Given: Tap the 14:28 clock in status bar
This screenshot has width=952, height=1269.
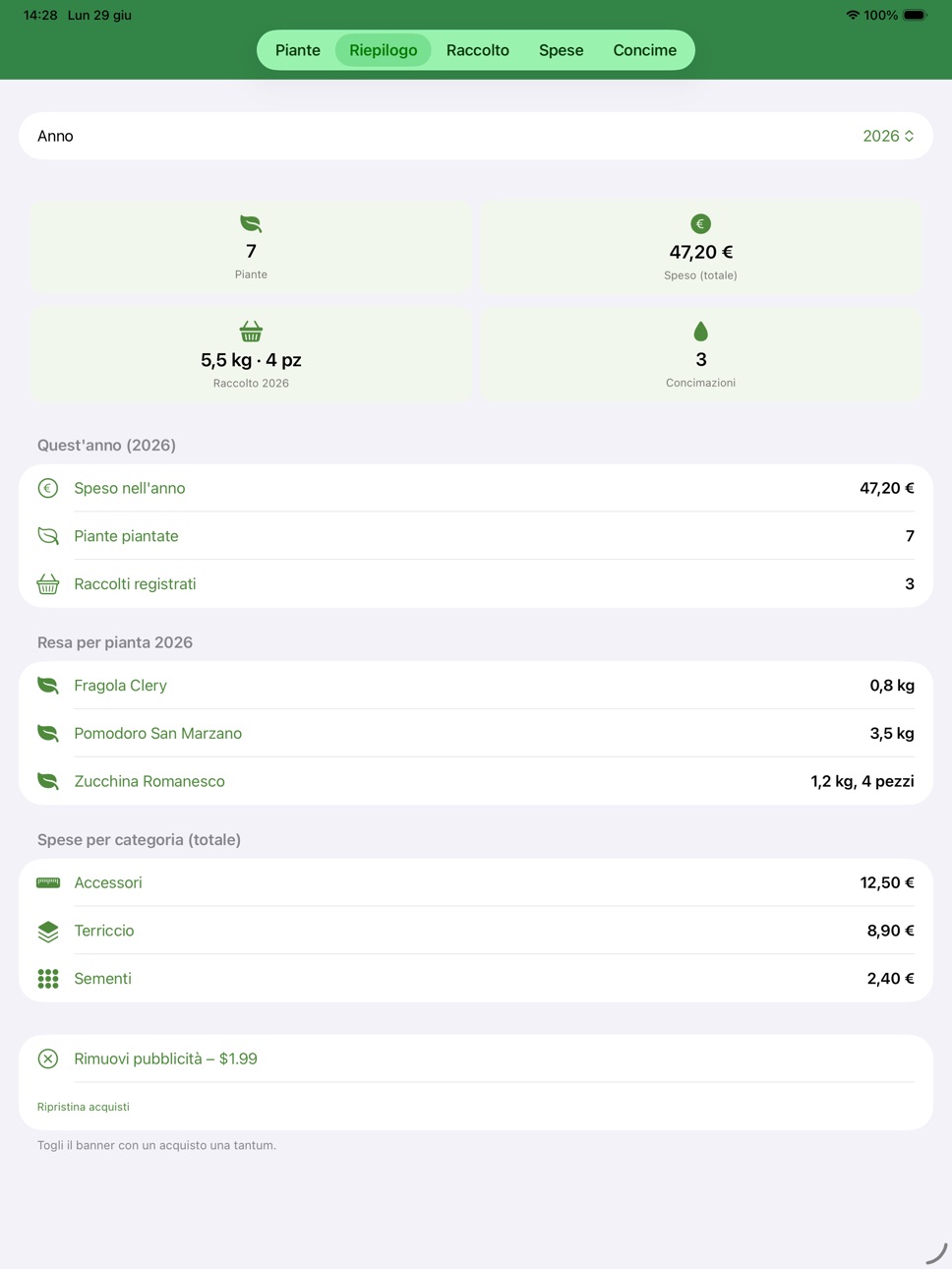Looking at the screenshot, I should 40,16.
